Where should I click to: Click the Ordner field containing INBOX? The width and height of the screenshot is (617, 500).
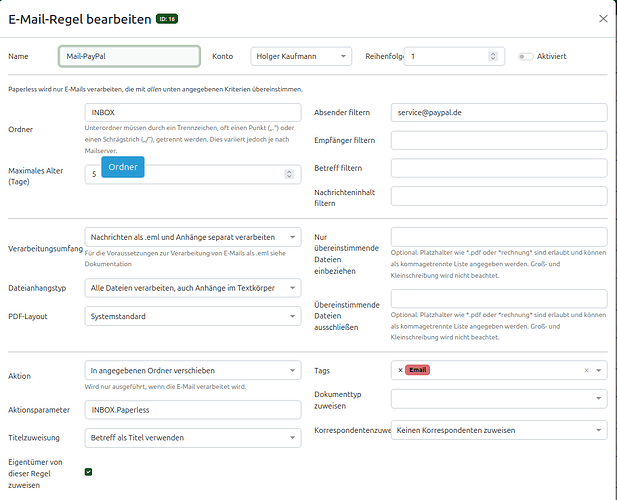point(192,113)
